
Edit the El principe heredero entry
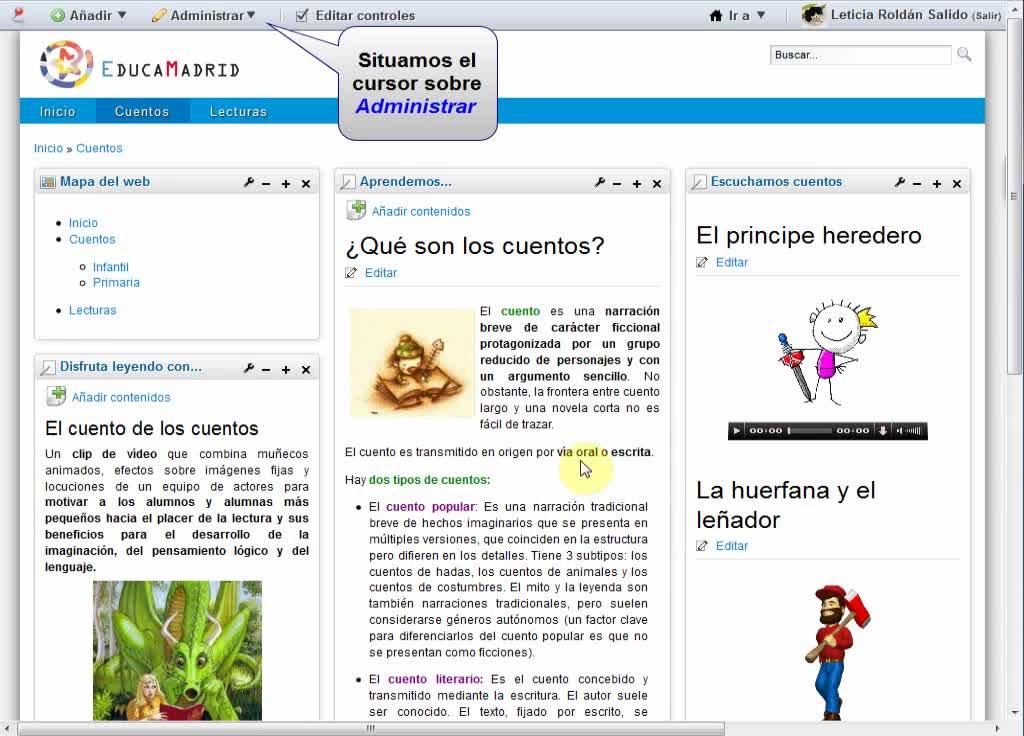[x=731, y=263]
